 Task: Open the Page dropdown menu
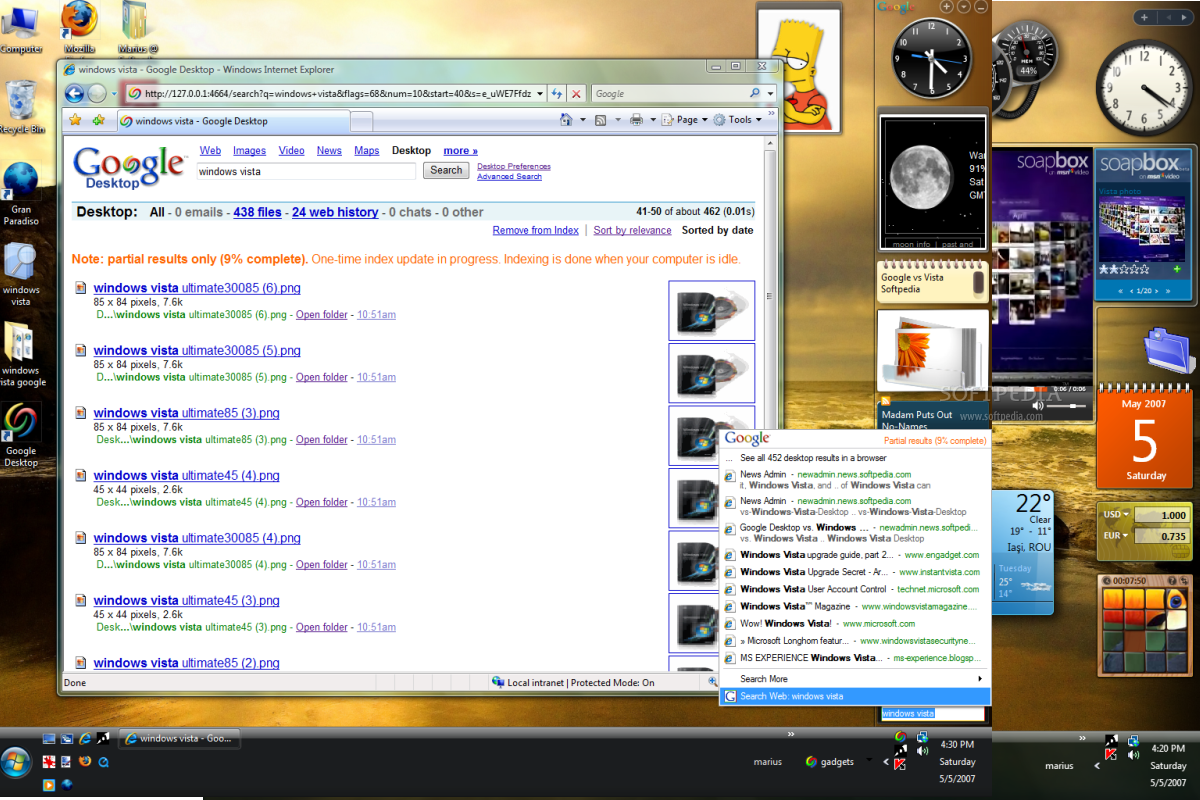pyautogui.click(x=687, y=119)
